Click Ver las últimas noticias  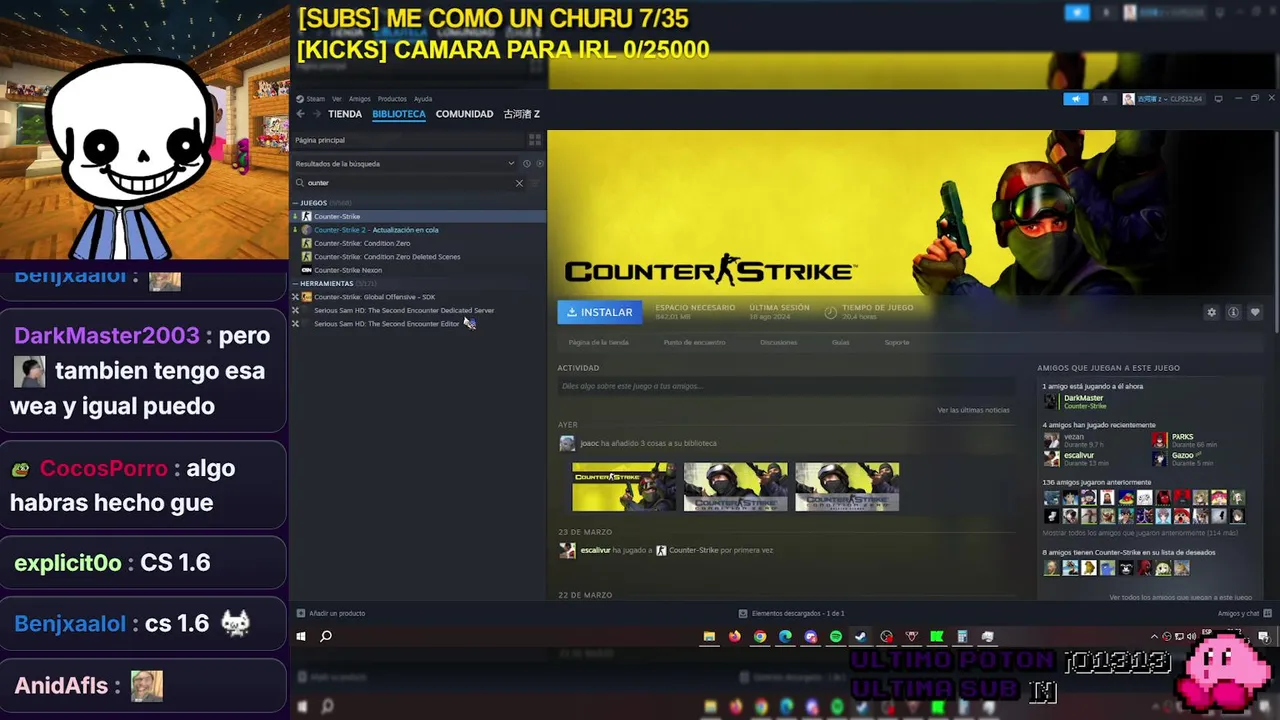973,410
